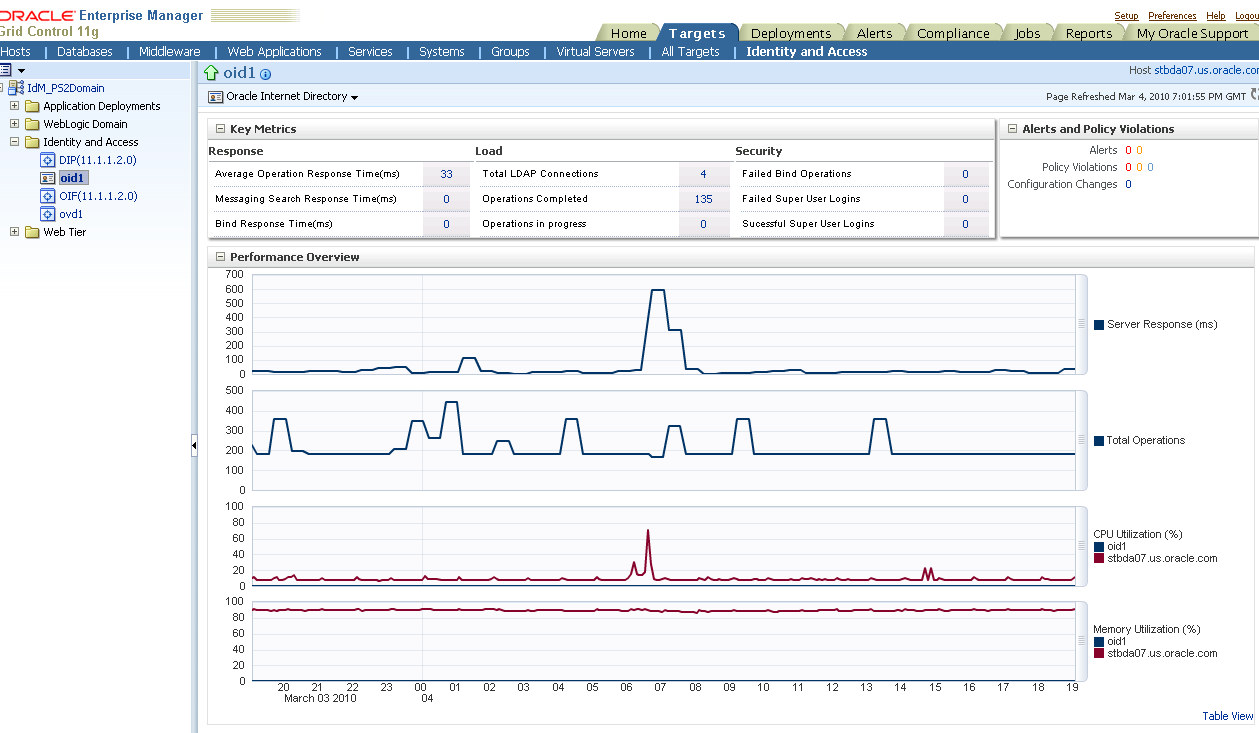Click the Help link
1259x733 pixels.
tap(1215, 16)
